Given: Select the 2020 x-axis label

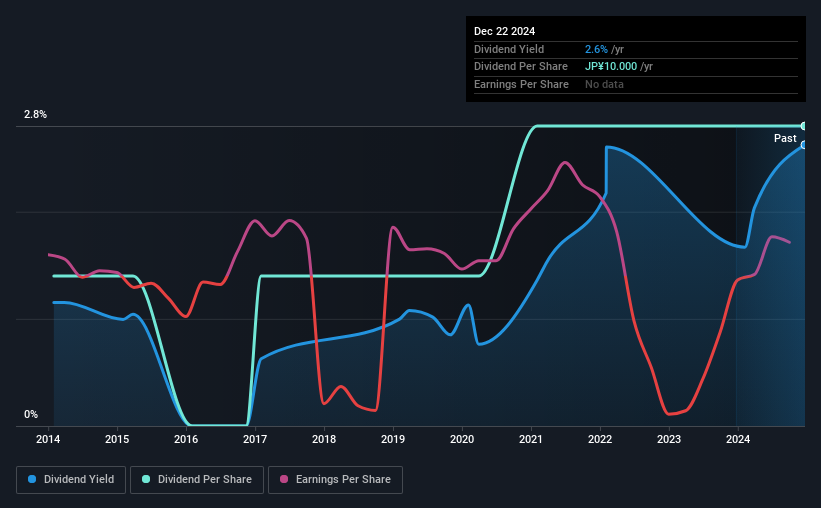Looking at the screenshot, I should pyautogui.click(x=462, y=439).
